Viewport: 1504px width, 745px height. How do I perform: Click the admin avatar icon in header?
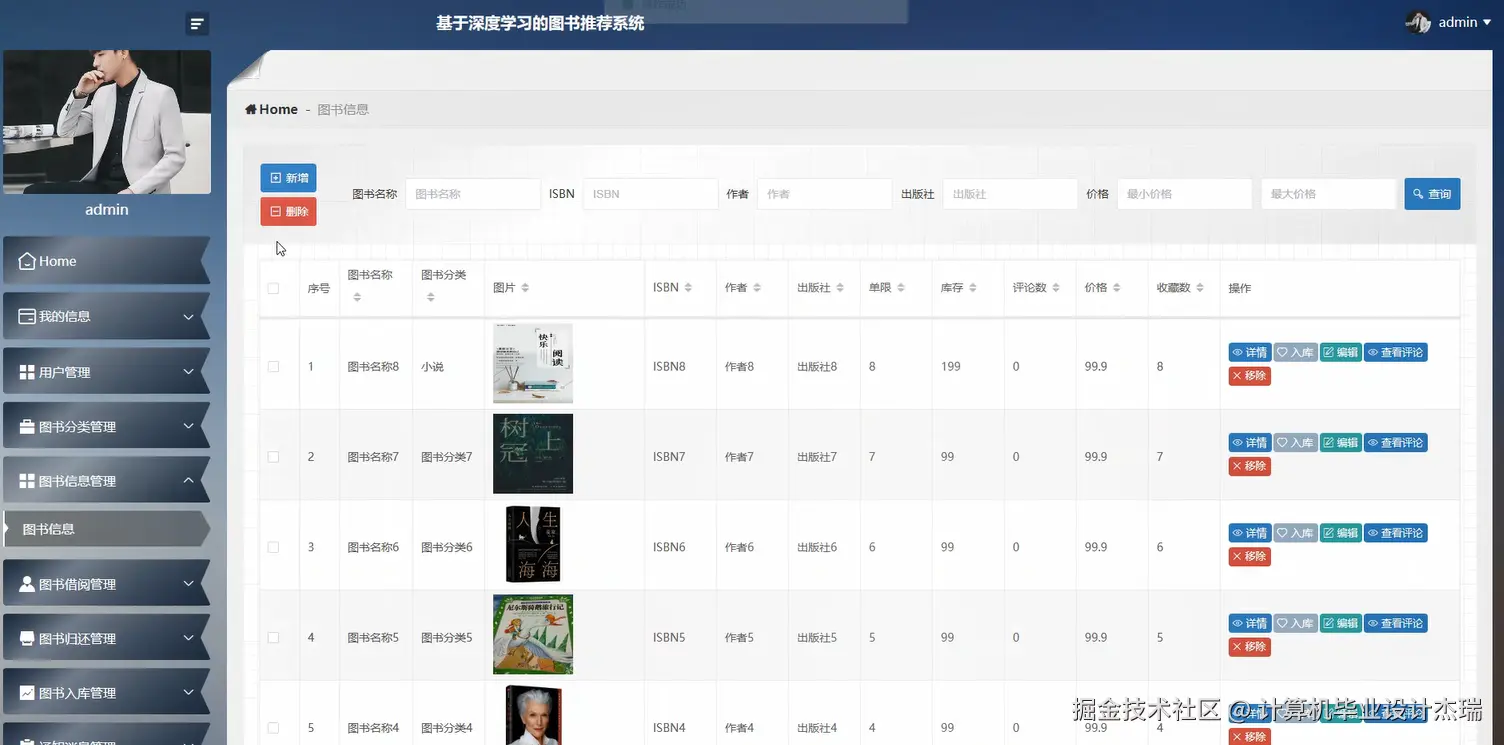(1418, 22)
